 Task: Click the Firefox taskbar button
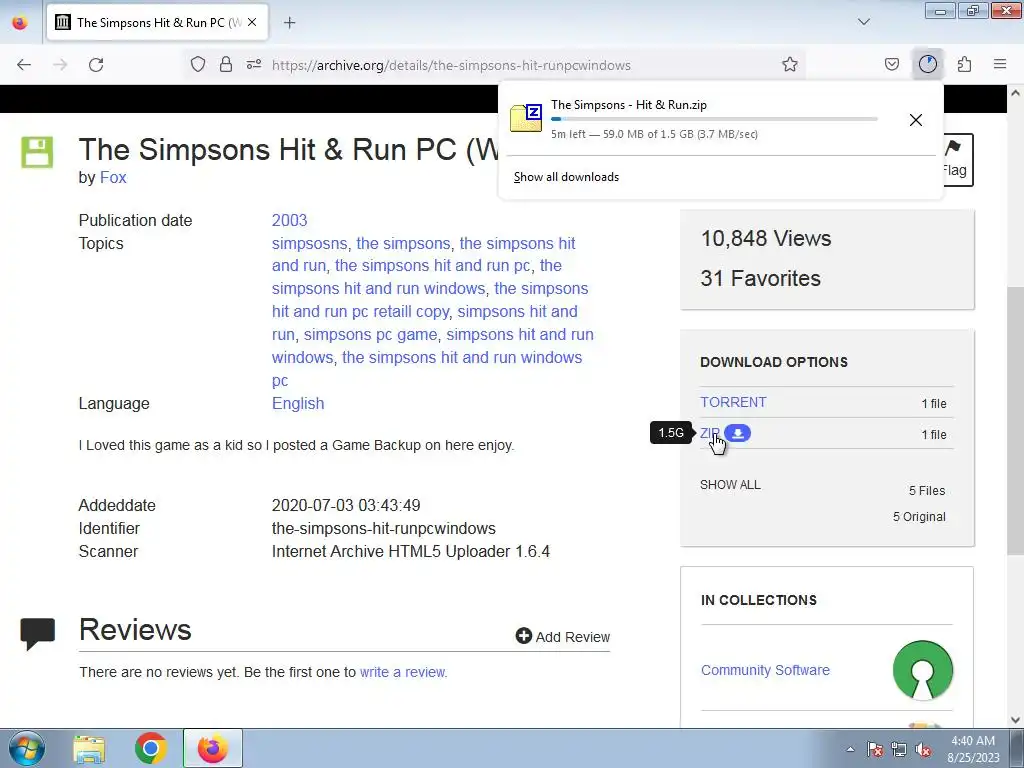[x=213, y=748]
